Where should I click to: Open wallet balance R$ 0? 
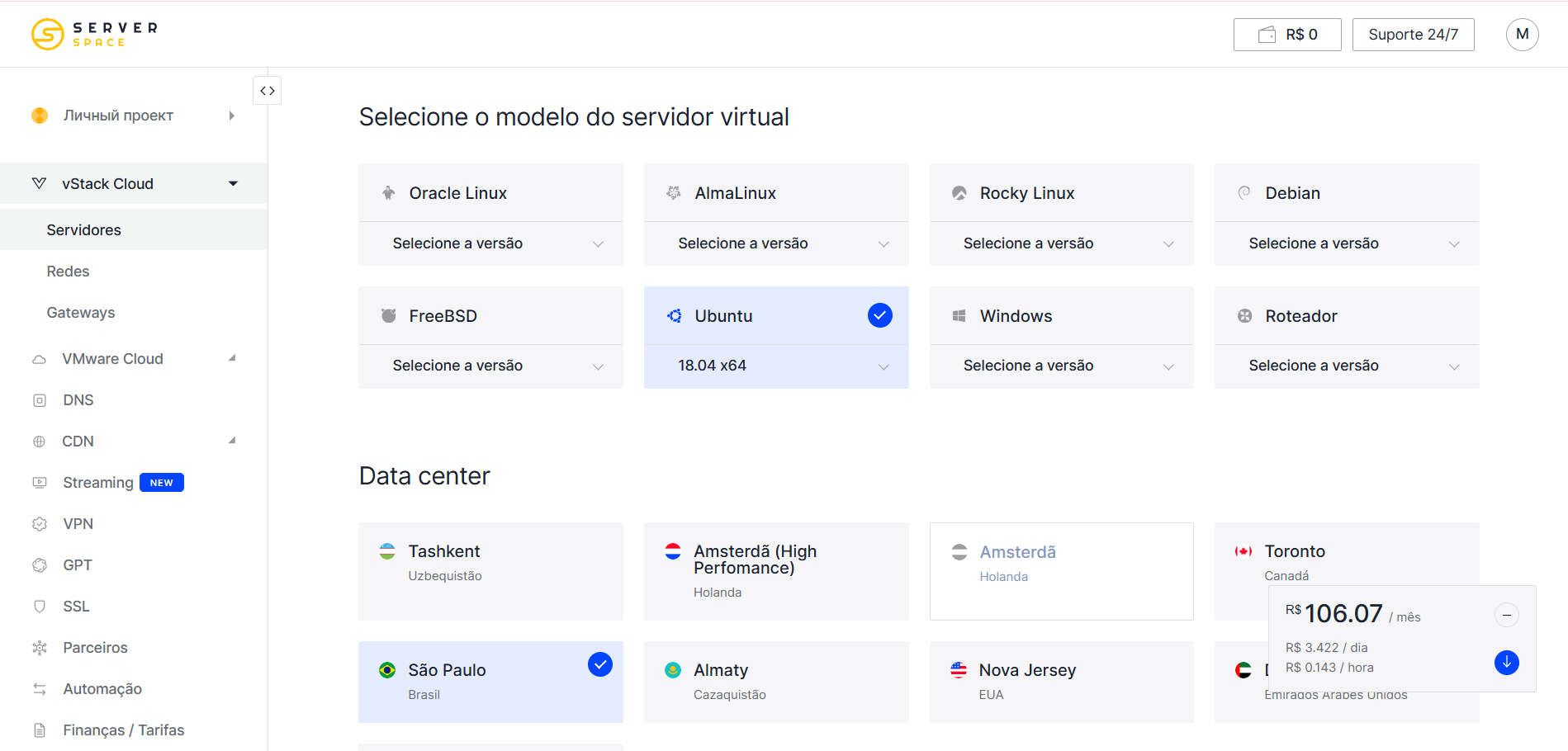pyautogui.click(x=1287, y=35)
